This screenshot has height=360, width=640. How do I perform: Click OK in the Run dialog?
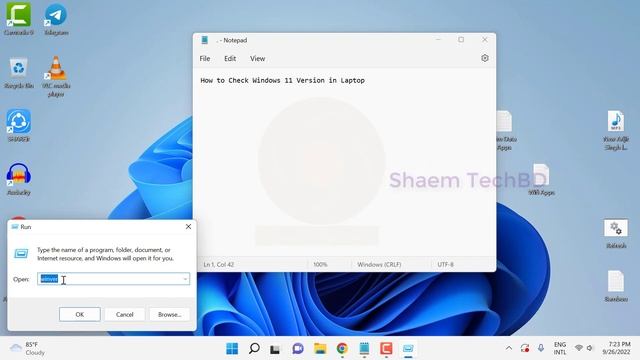pyautogui.click(x=80, y=314)
